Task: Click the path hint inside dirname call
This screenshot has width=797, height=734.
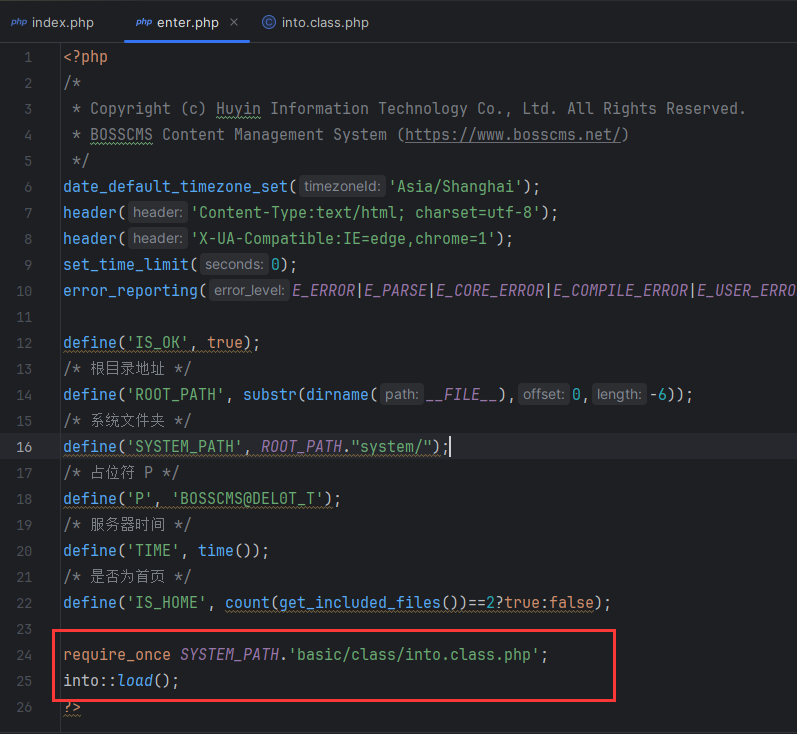Action: point(400,394)
